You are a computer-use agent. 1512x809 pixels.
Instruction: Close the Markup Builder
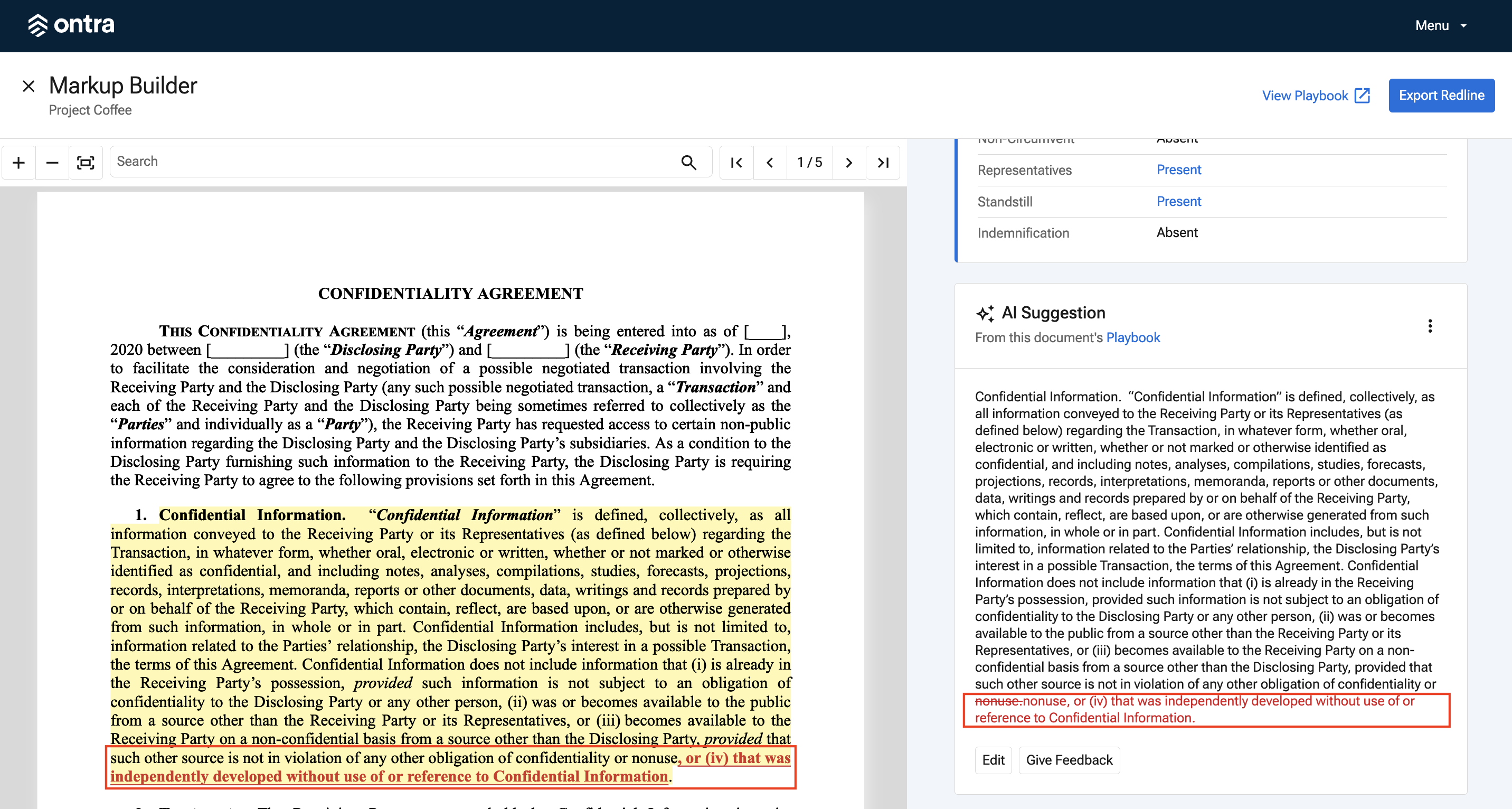(x=28, y=86)
